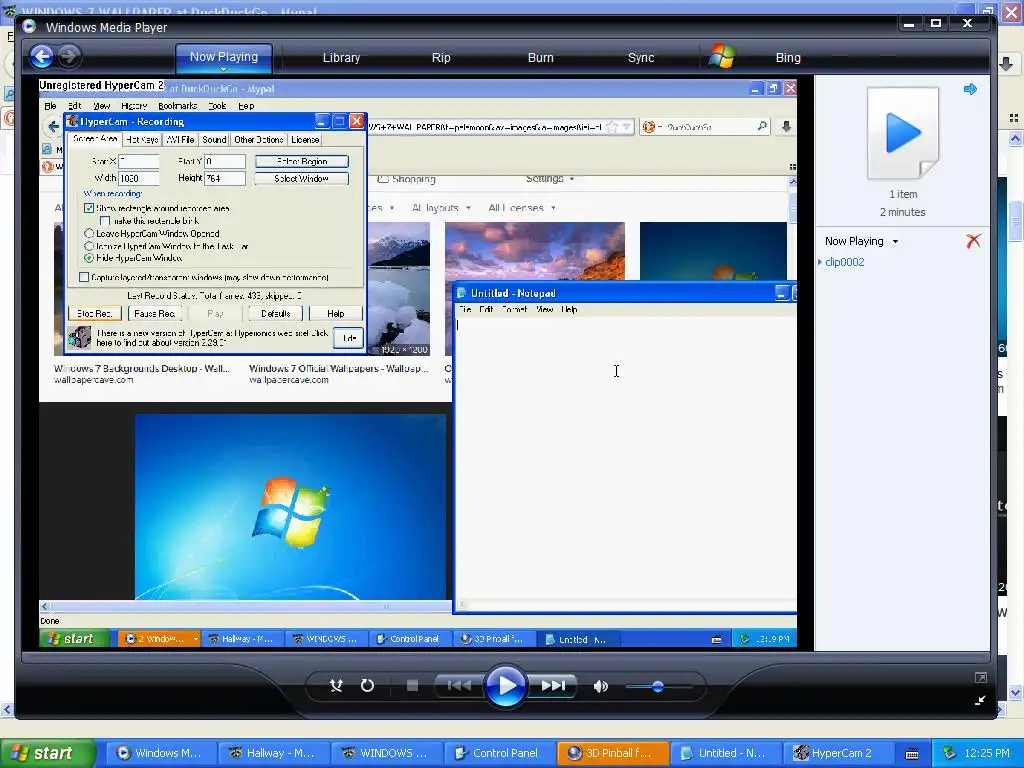Click the playlist artwork play thumbnail
This screenshot has width=1024, height=768.
(903, 133)
